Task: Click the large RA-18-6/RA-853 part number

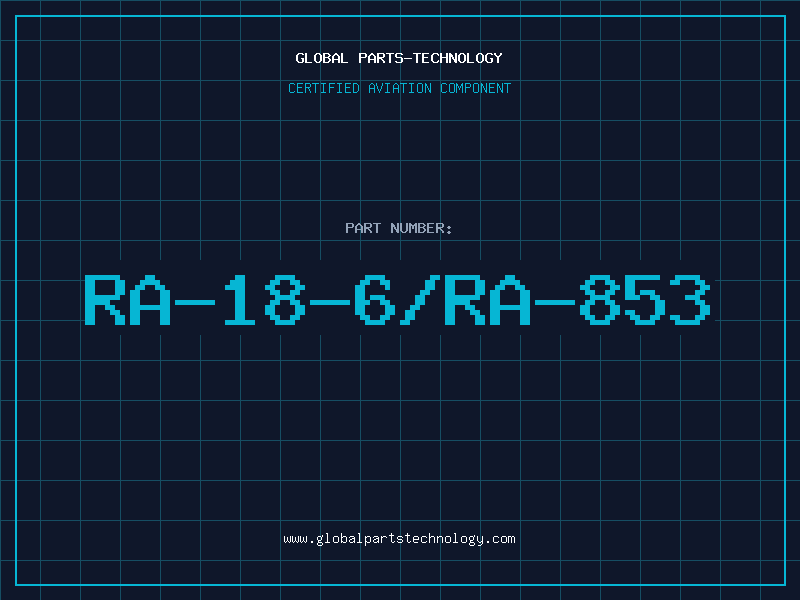Action: click(397, 299)
